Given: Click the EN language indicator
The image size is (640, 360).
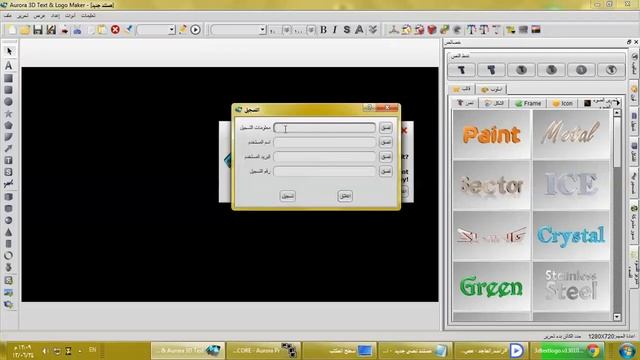Looking at the screenshot, I should [x=92, y=350].
